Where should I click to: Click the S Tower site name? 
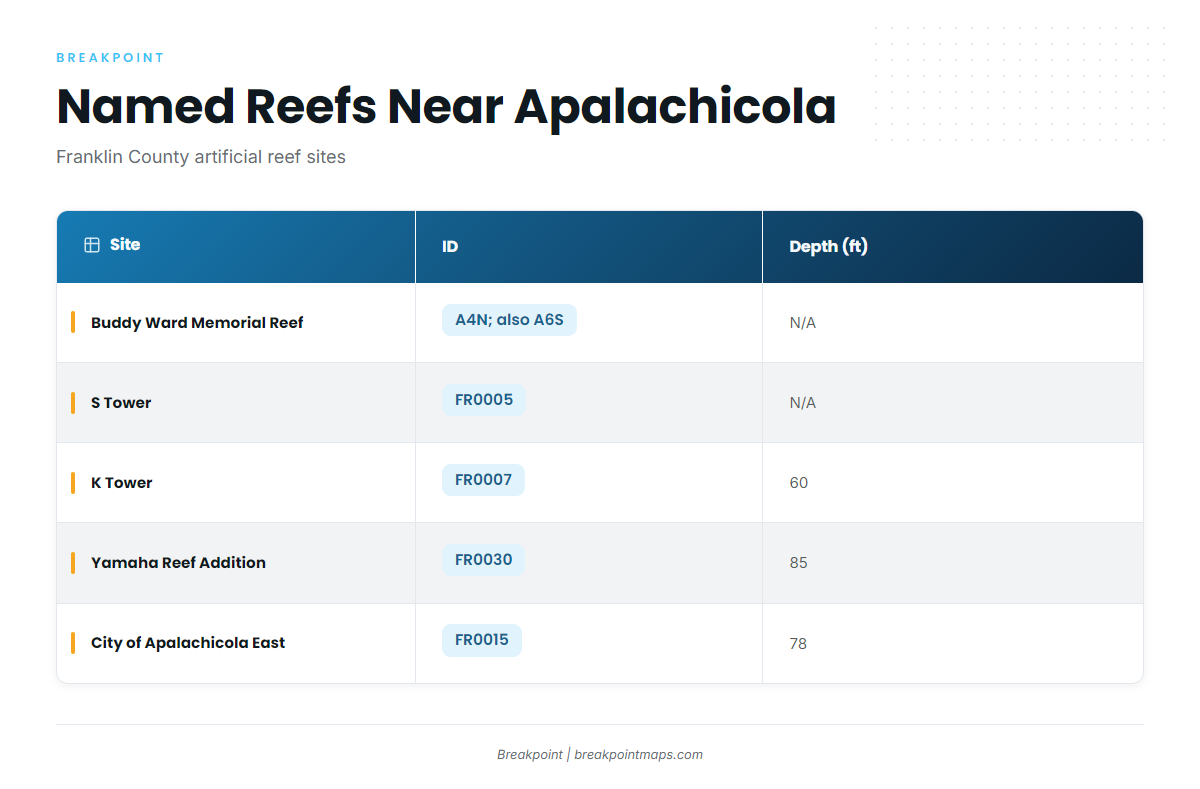pos(121,403)
